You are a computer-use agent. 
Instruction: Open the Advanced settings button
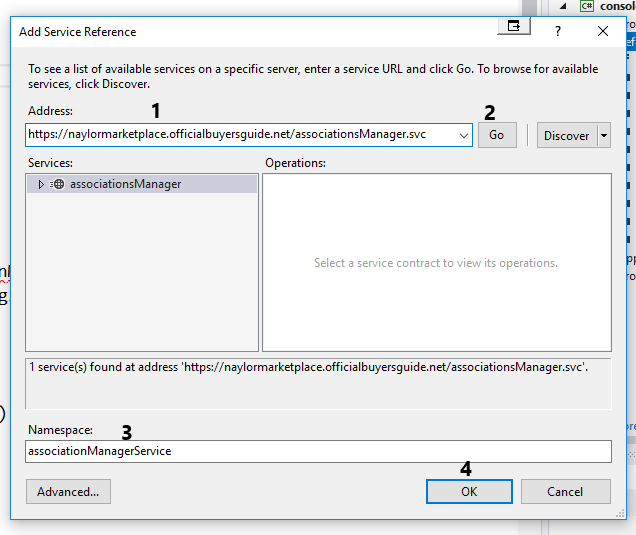pos(68,491)
